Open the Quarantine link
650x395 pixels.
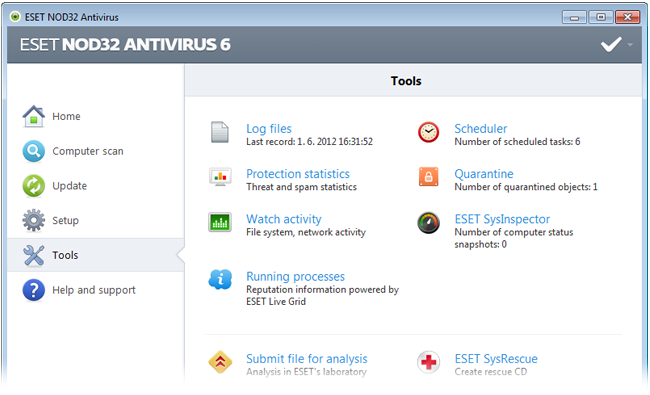pyautogui.click(x=484, y=174)
